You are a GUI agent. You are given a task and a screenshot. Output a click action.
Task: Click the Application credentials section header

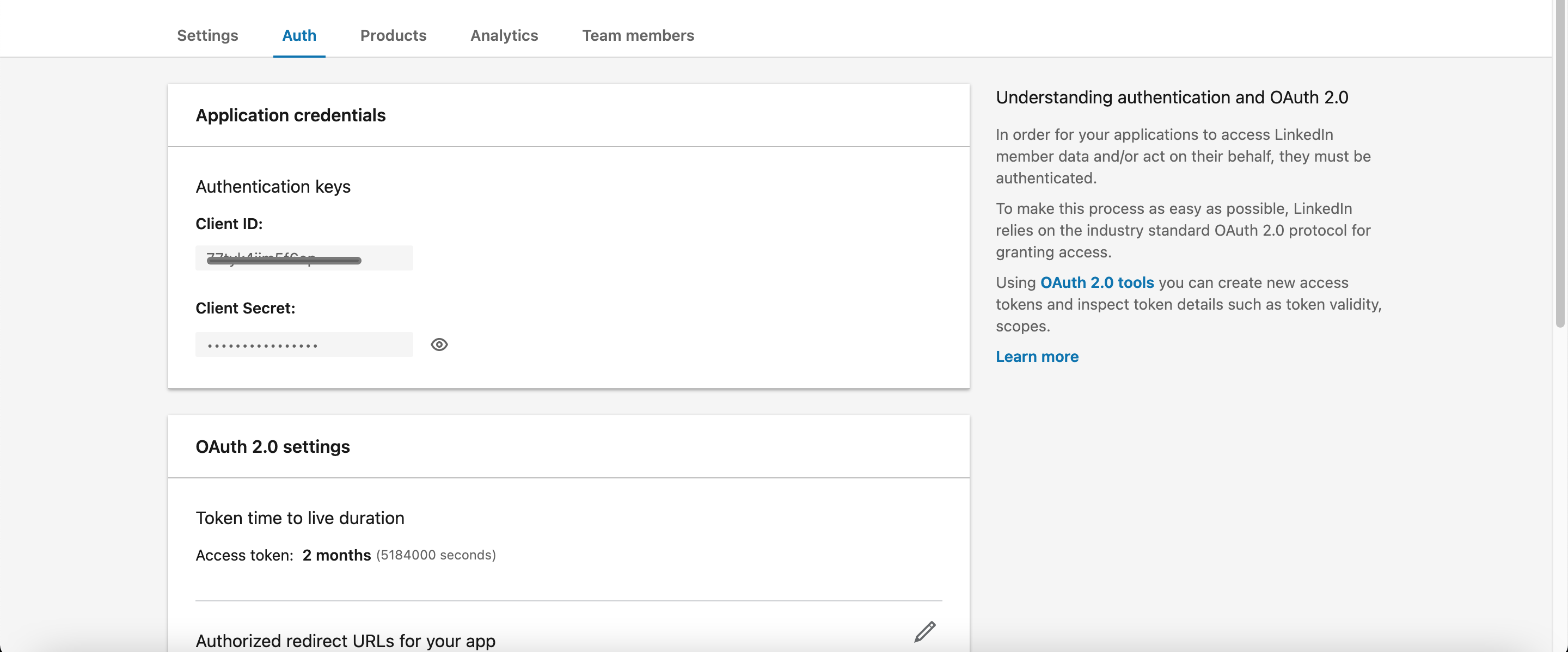(290, 115)
